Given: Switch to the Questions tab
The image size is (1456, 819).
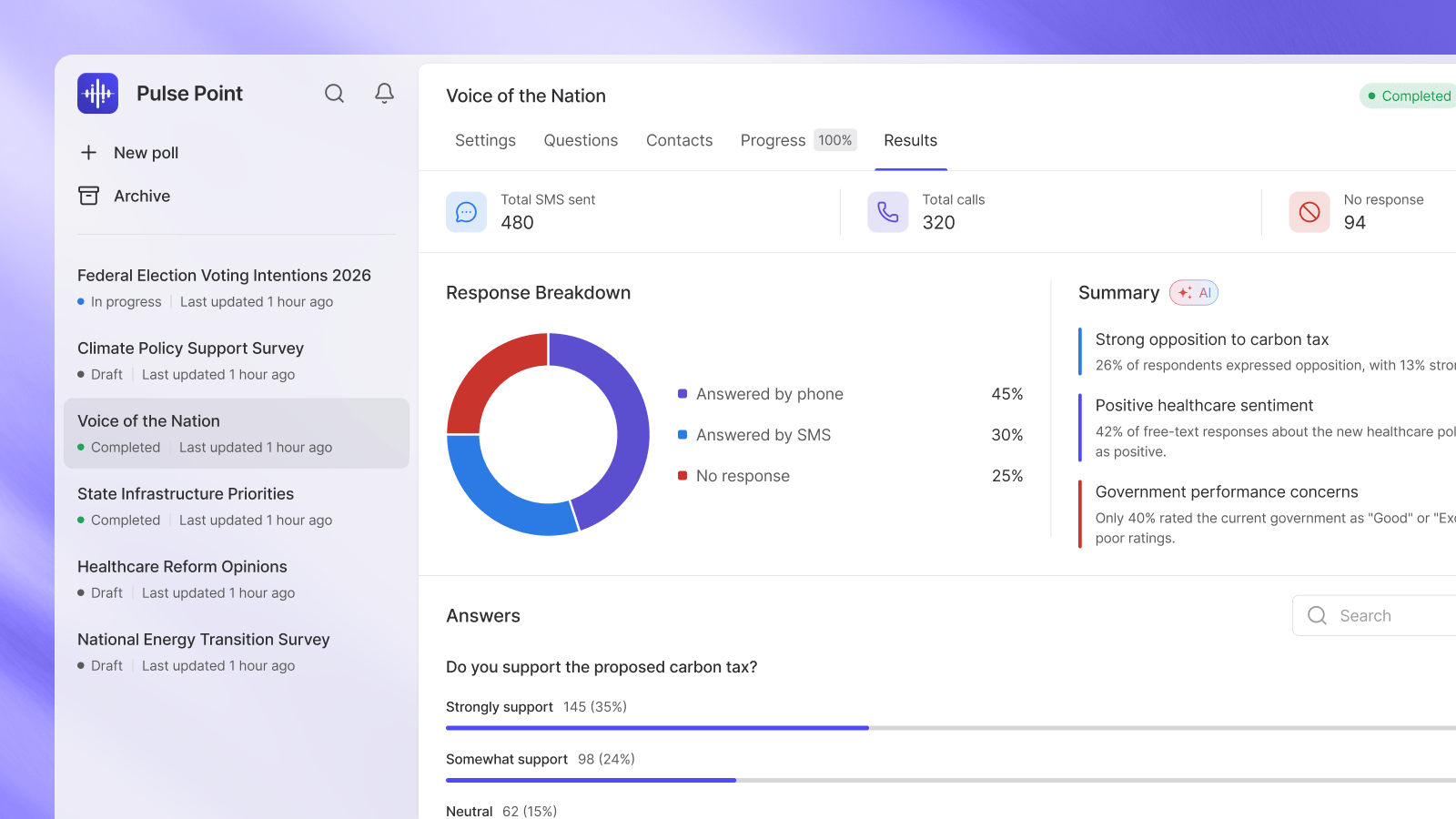Looking at the screenshot, I should pyautogui.click(x=581, y=140).
